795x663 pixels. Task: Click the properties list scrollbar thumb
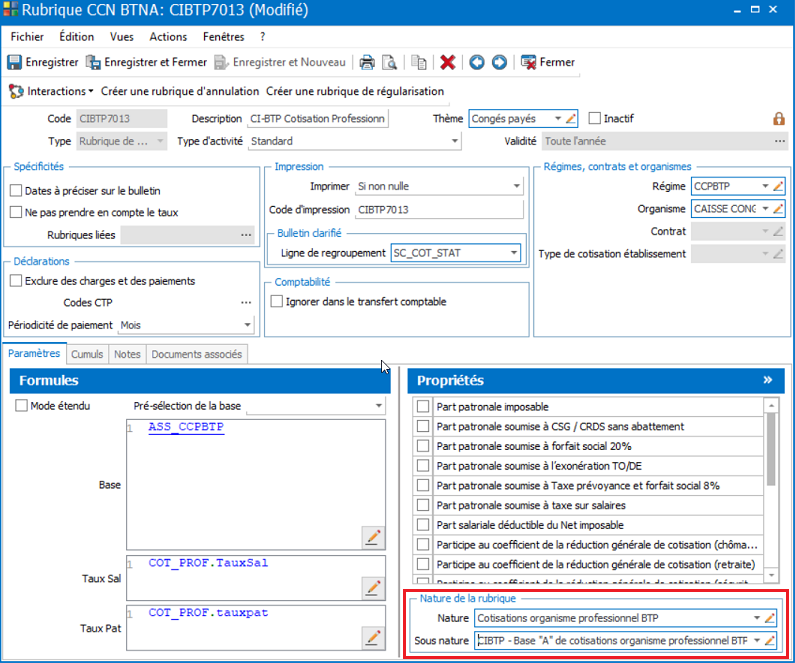(771, 449)
